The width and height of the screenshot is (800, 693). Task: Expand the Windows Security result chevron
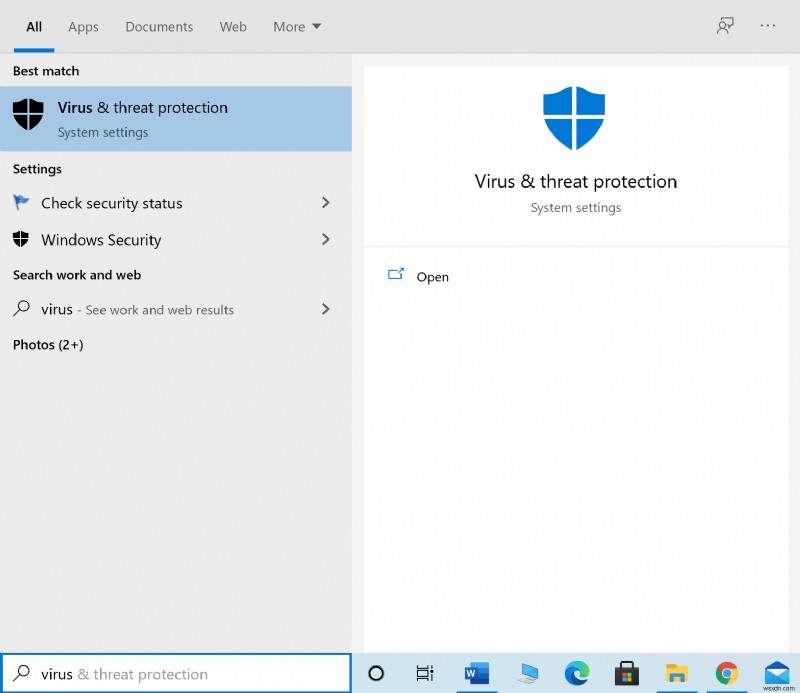point(325,240)
